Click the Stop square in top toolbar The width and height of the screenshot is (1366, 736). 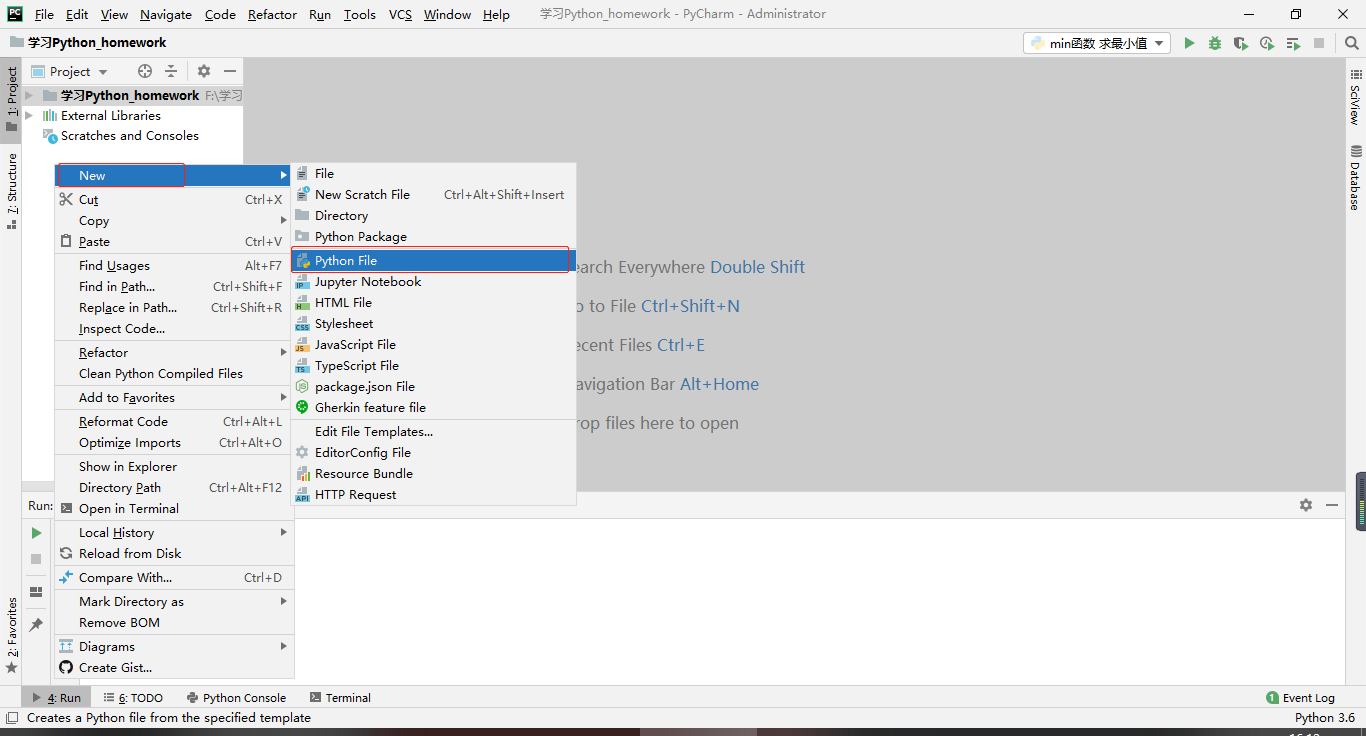(1319, 43)
